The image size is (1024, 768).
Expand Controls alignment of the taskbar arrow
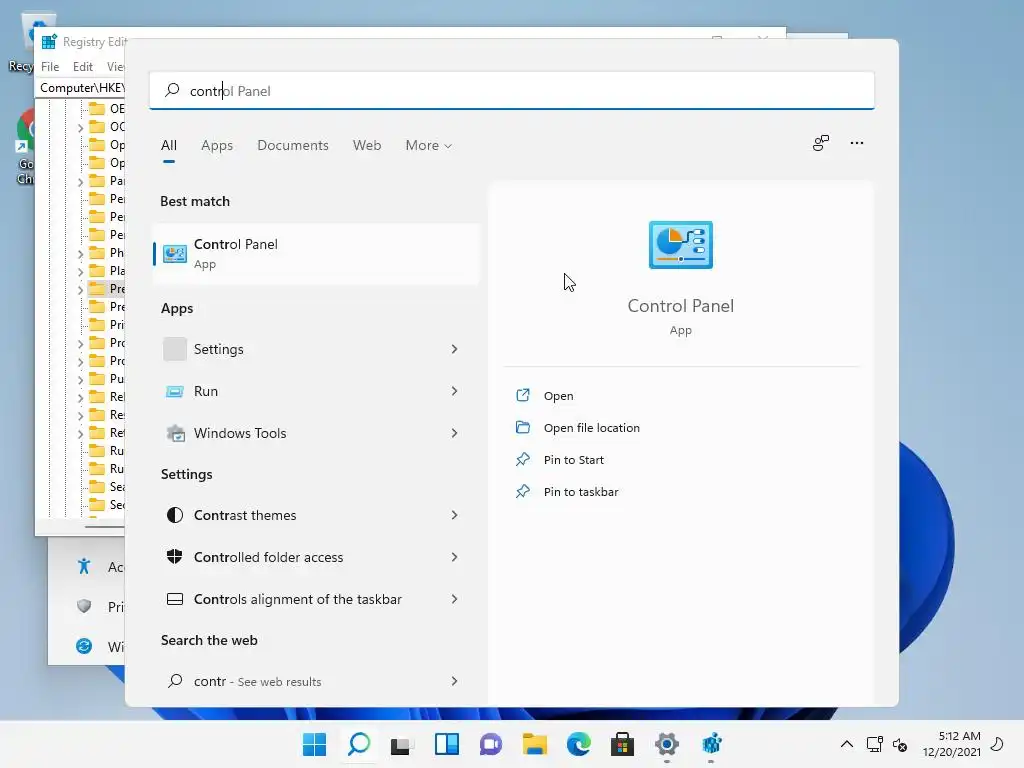pyautogui.click(x=455, y=599)
